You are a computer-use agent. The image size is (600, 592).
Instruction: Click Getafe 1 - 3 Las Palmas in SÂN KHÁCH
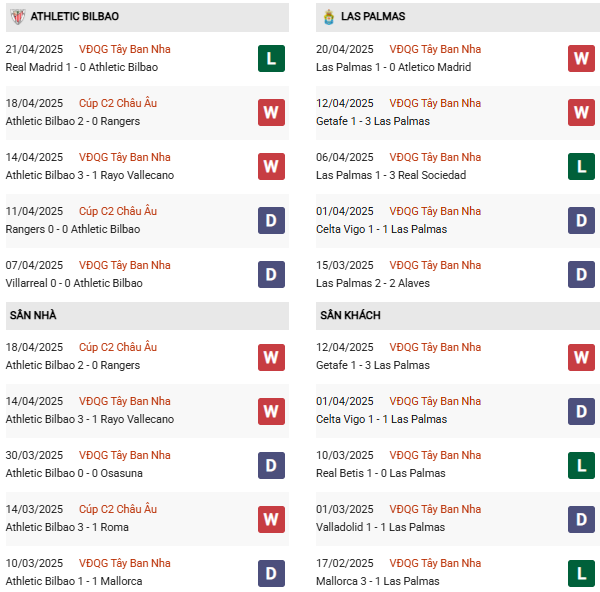(372, 365)
